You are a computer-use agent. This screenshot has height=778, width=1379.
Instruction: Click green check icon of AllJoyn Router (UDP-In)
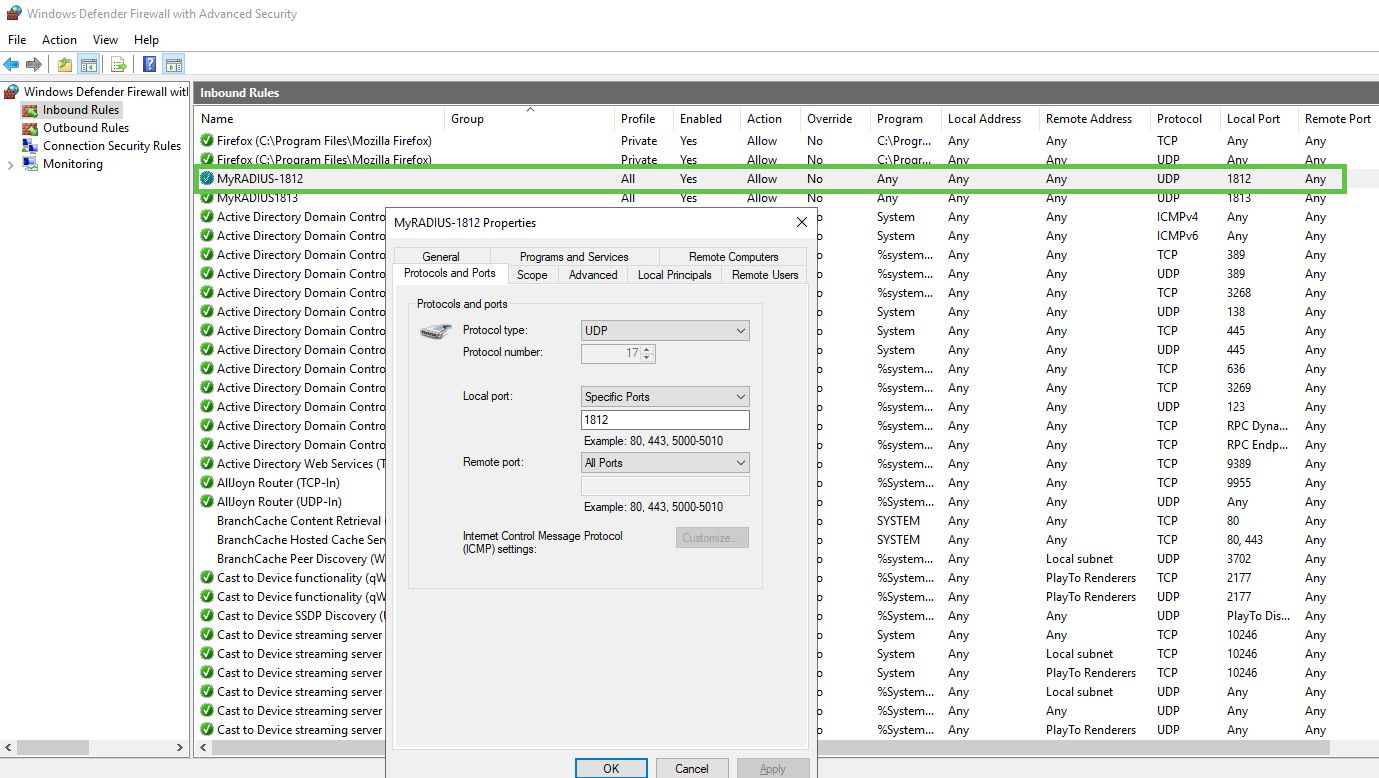[x=207, y=502]
